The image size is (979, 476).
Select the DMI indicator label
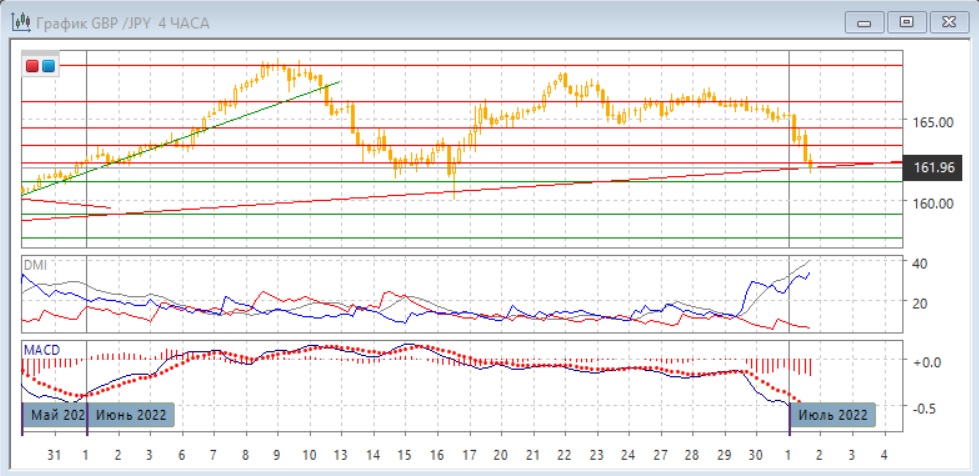tap(35, 264)
